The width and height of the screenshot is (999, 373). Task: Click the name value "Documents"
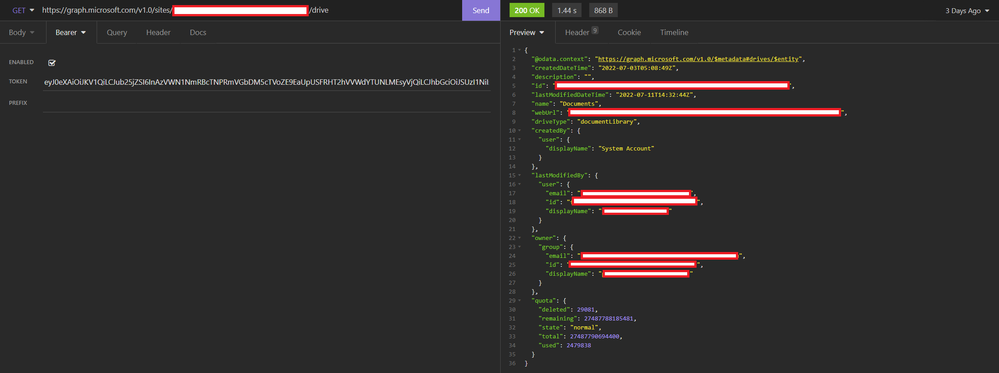click(580, 103)
